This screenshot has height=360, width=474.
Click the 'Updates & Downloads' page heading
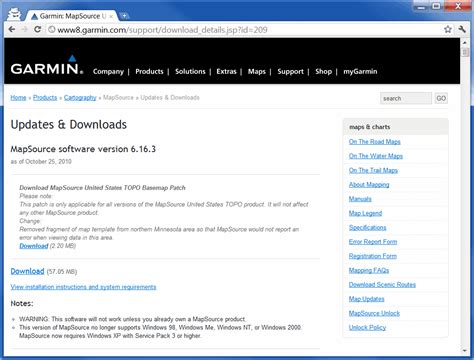(69, 125)
